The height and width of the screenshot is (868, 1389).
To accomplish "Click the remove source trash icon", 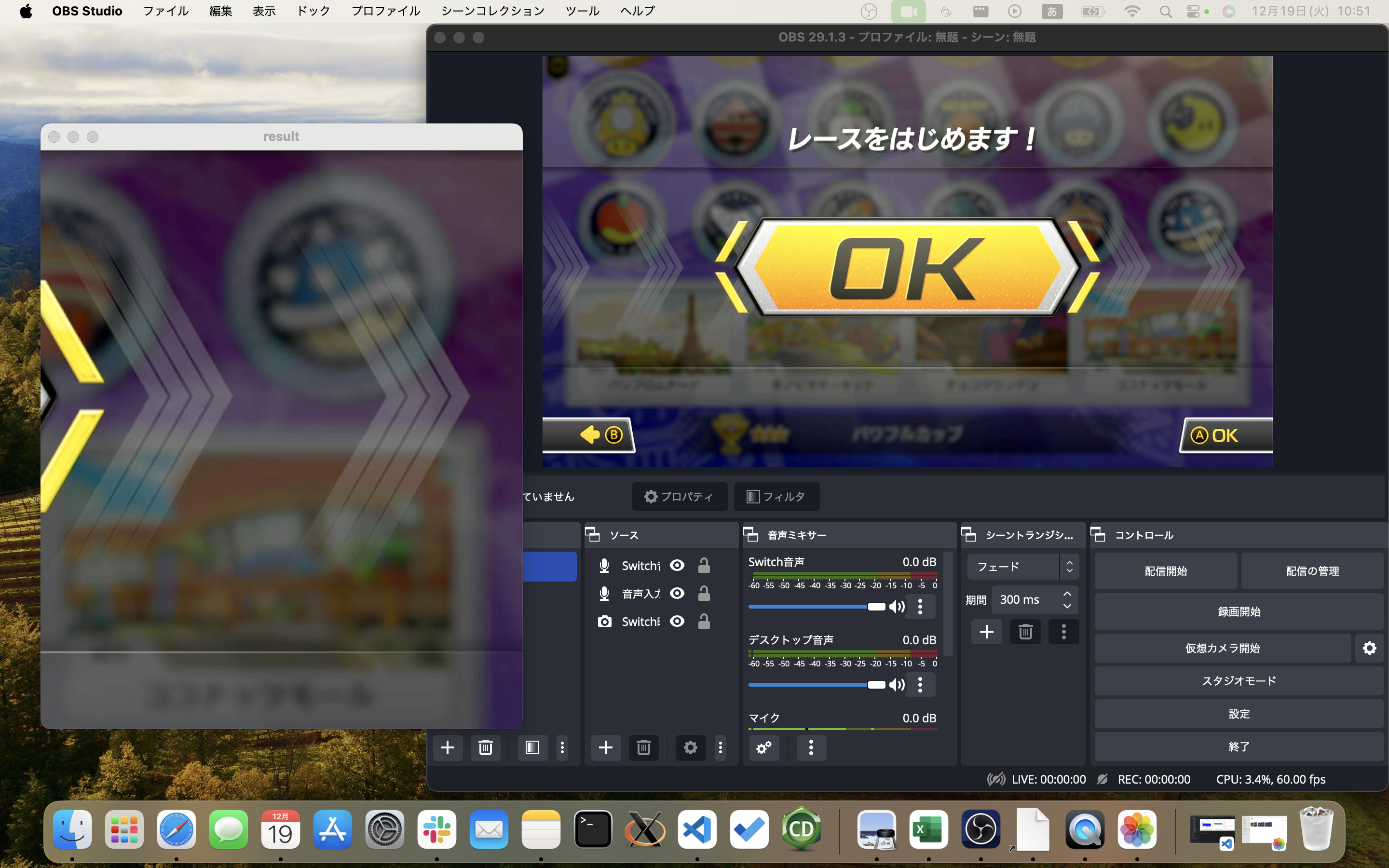I will point(643,747).
